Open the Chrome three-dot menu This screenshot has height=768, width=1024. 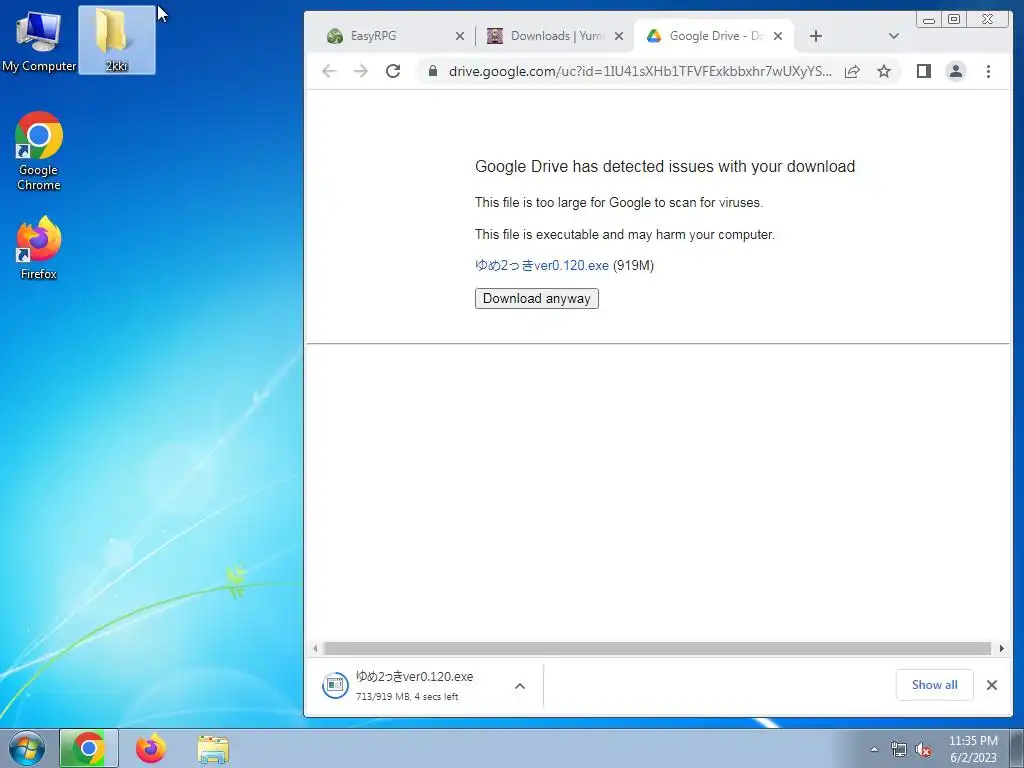(988, 71)
